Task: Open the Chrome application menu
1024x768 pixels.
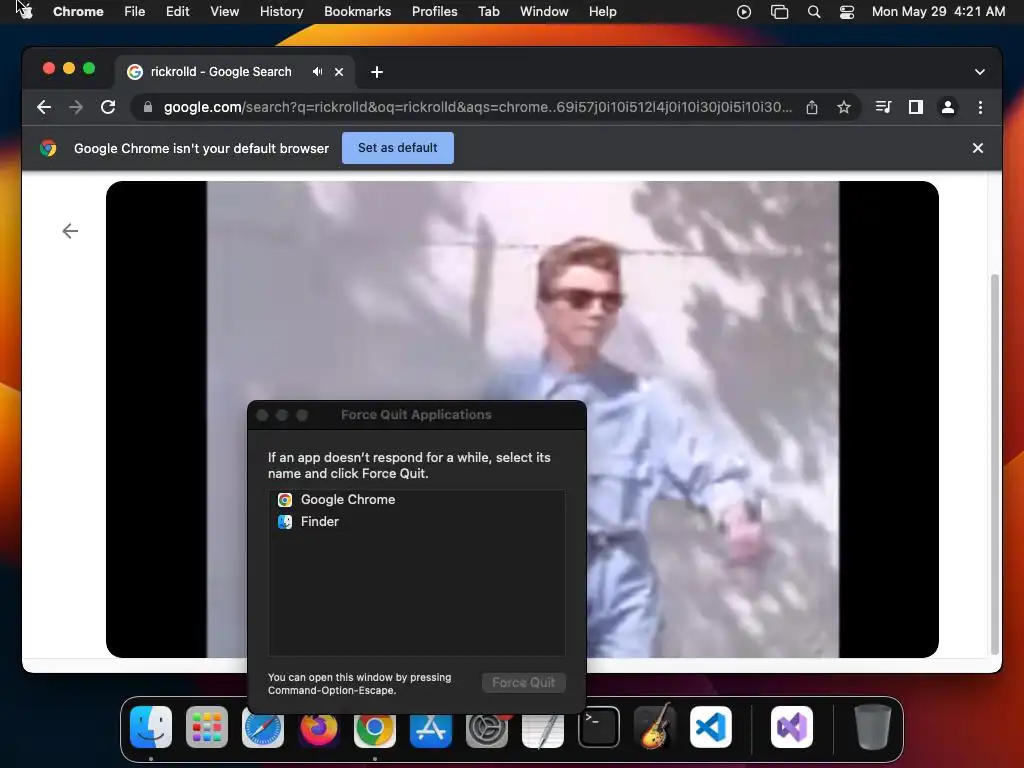Action: [x=78, y=11]
